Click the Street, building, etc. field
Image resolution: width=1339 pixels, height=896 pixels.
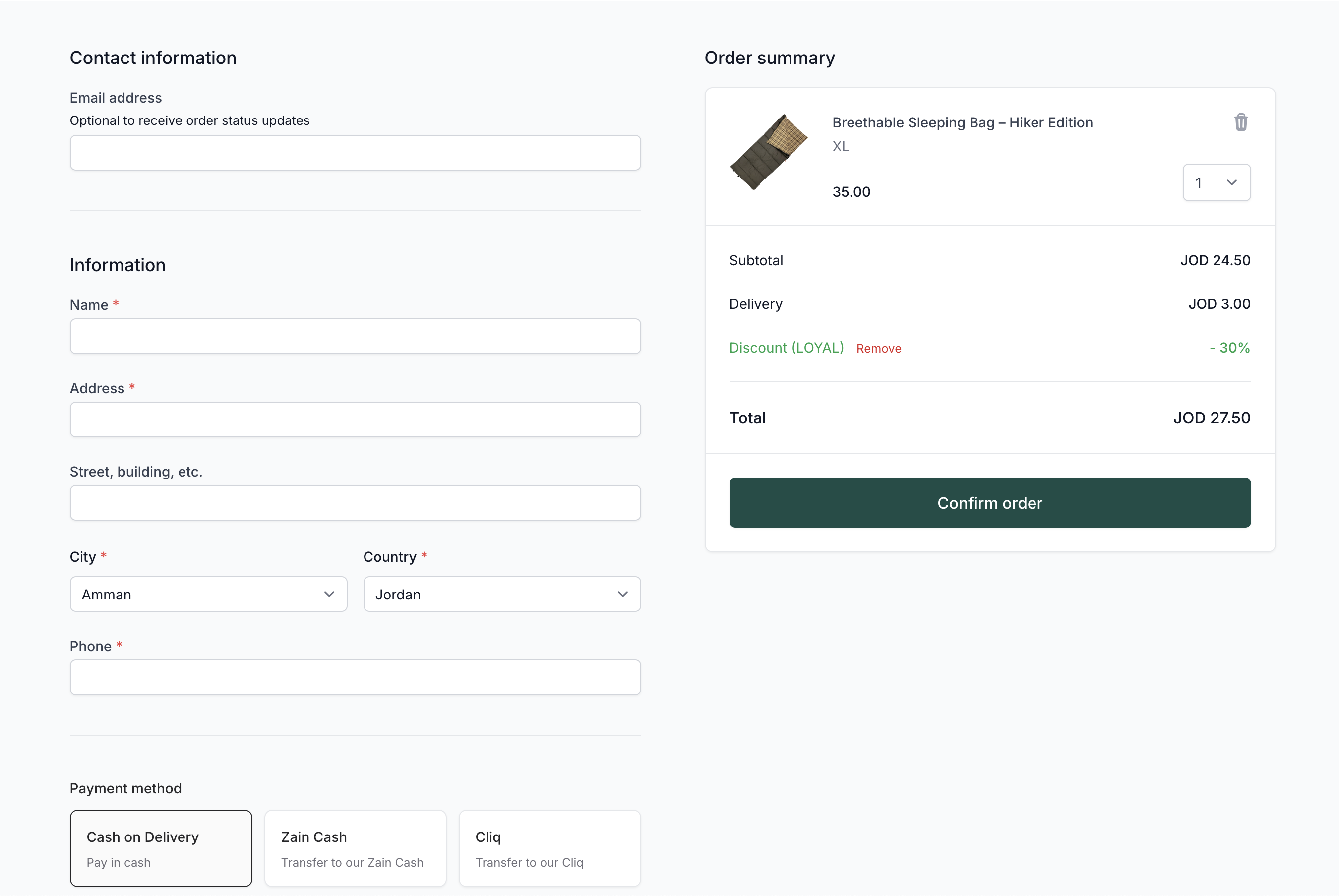point(355,503)
